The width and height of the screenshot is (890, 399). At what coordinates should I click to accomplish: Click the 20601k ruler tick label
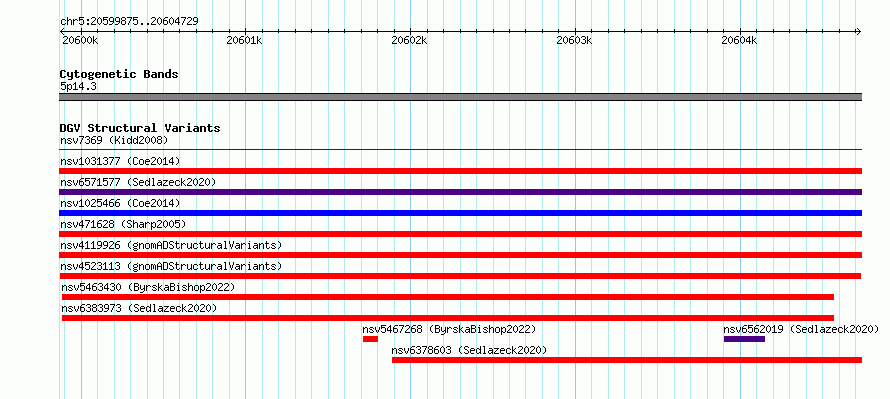(244, 40)
